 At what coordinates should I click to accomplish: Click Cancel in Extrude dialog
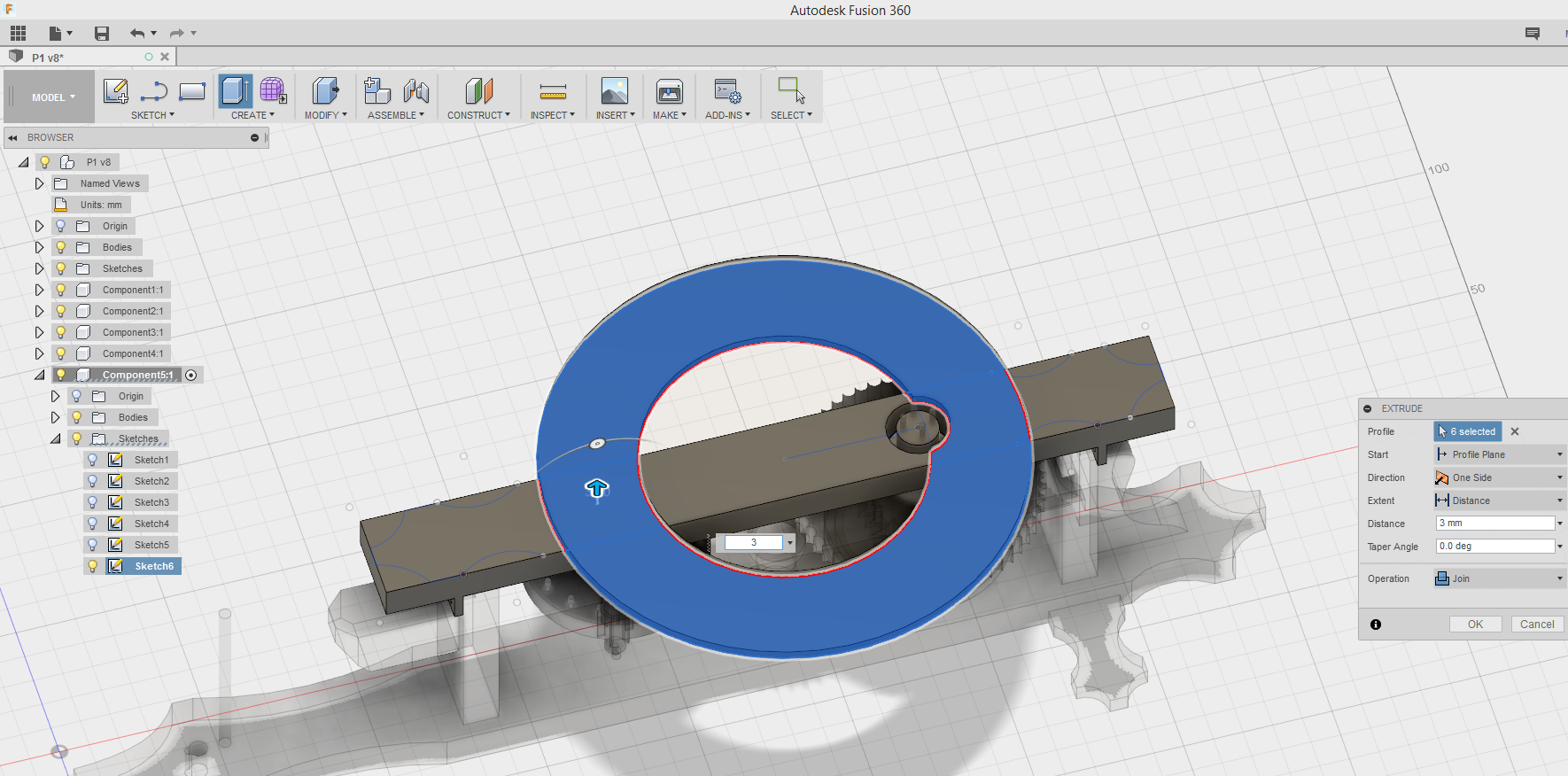1537,625
